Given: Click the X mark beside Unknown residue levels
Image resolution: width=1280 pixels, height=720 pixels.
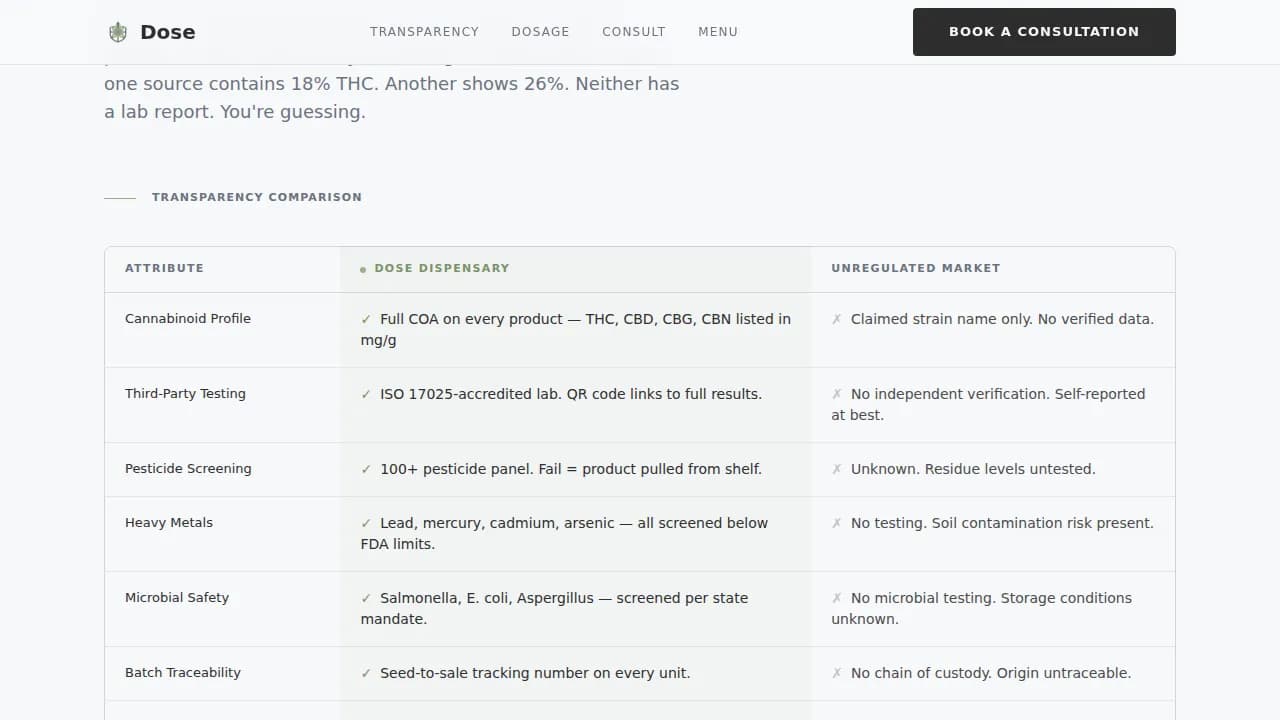Looking at the screenshot, I should 837,469.
